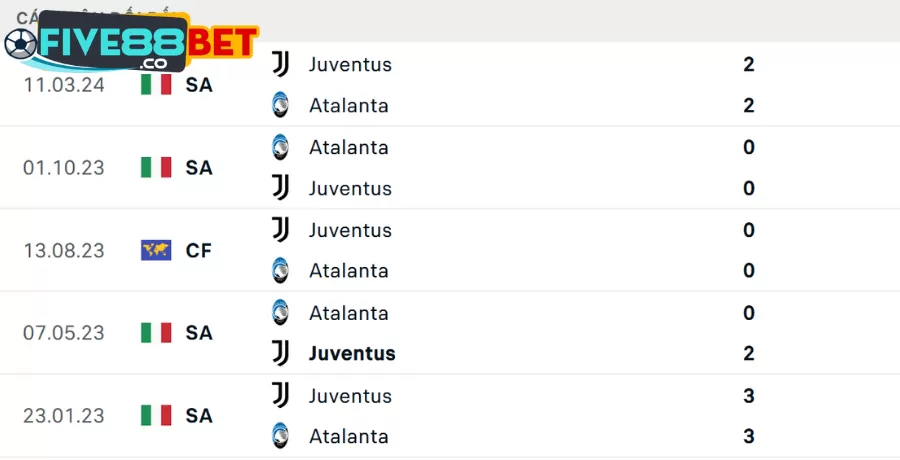Image resolution: width=900 pixels, height=460 pixels.
Task: Click the Atalanta crest in the 01.10.23 match
Action: (x=281, y=147)
